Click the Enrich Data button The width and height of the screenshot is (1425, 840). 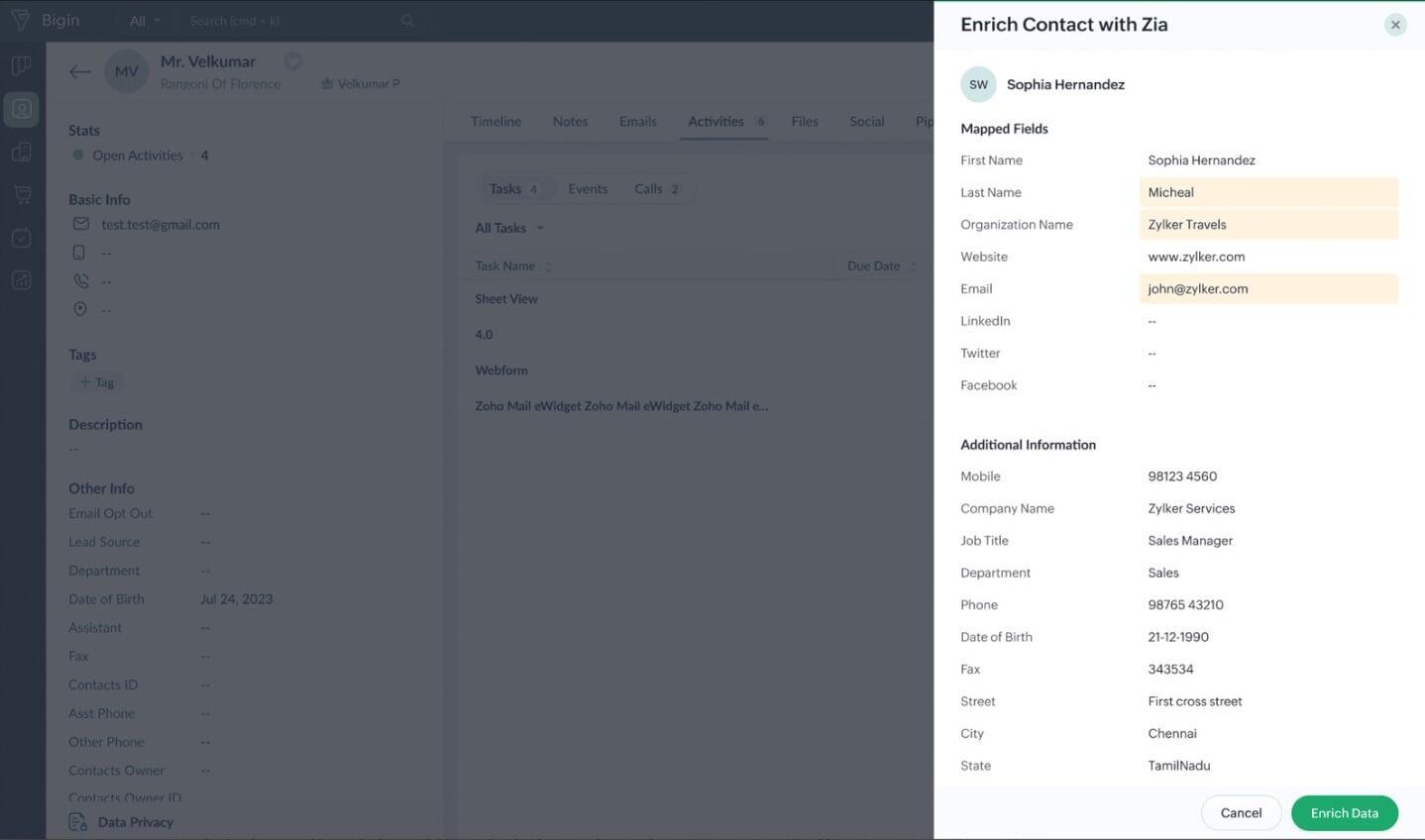click(1344, 813)
